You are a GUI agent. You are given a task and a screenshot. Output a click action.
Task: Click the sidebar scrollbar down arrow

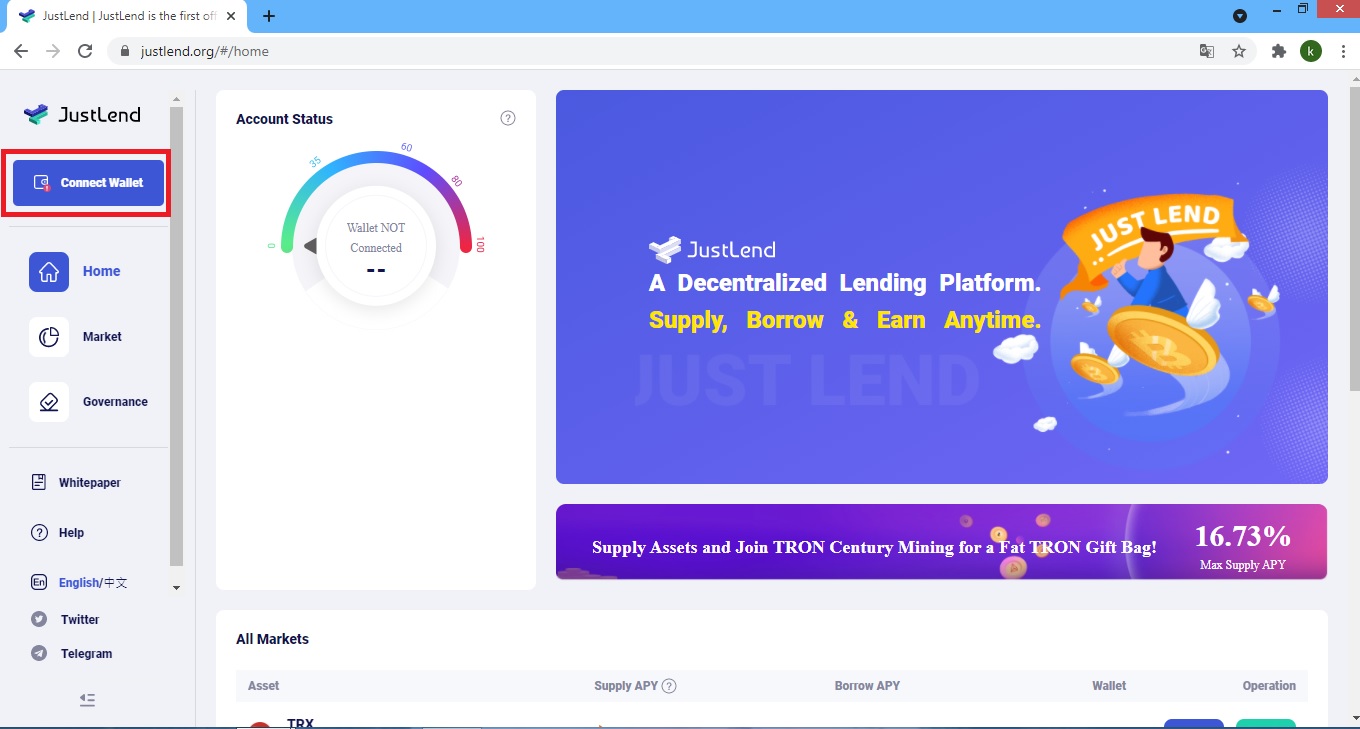(177, 588)
